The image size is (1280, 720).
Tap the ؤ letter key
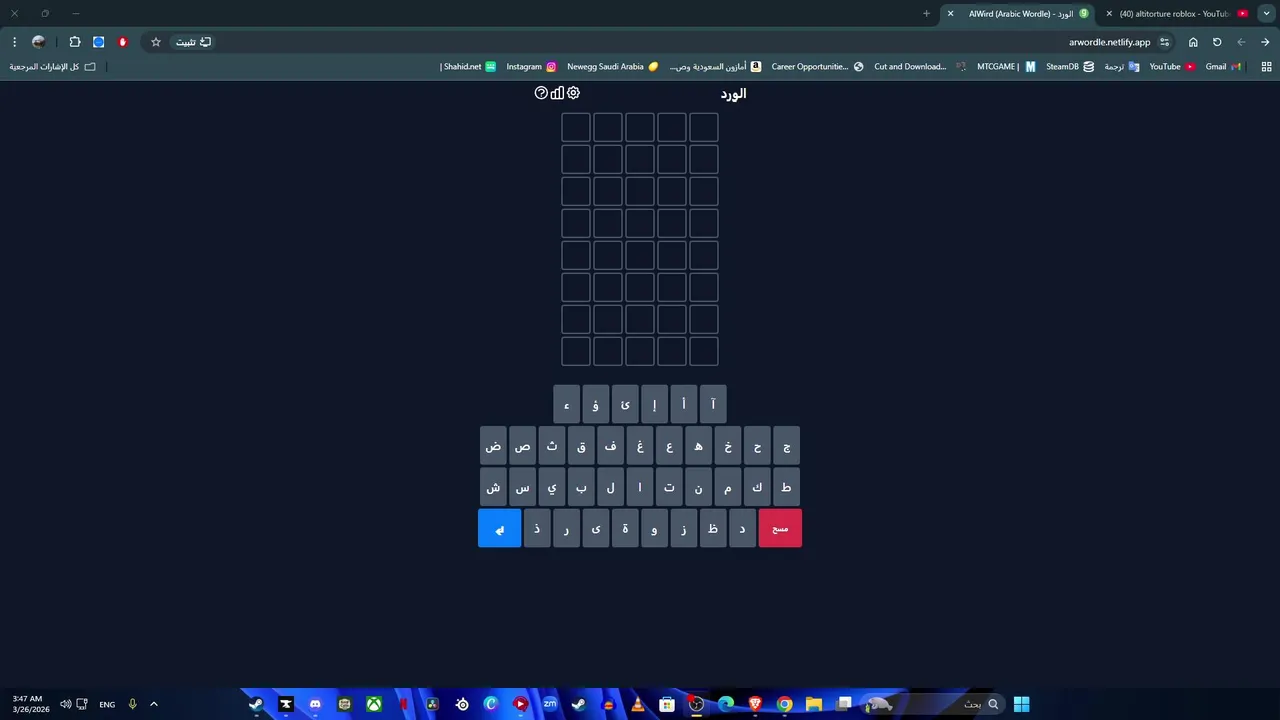click(x=595, y=404)
